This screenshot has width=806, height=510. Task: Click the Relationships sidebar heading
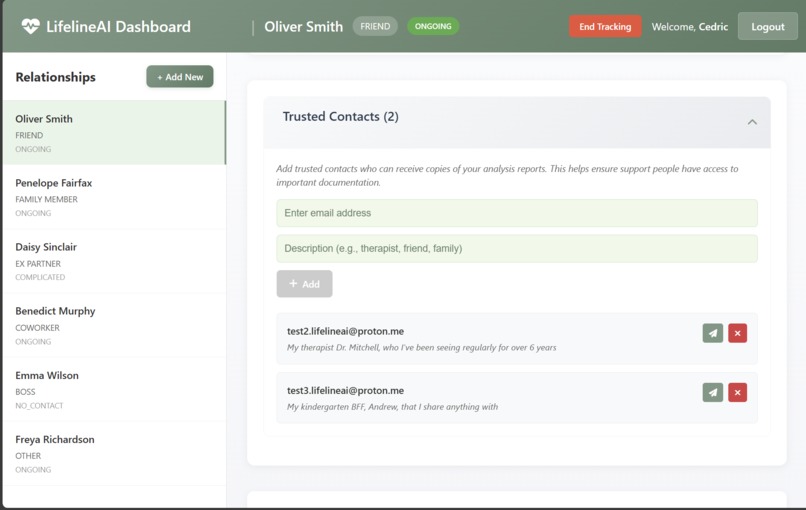pyautogui.click(x=56, y=77)
